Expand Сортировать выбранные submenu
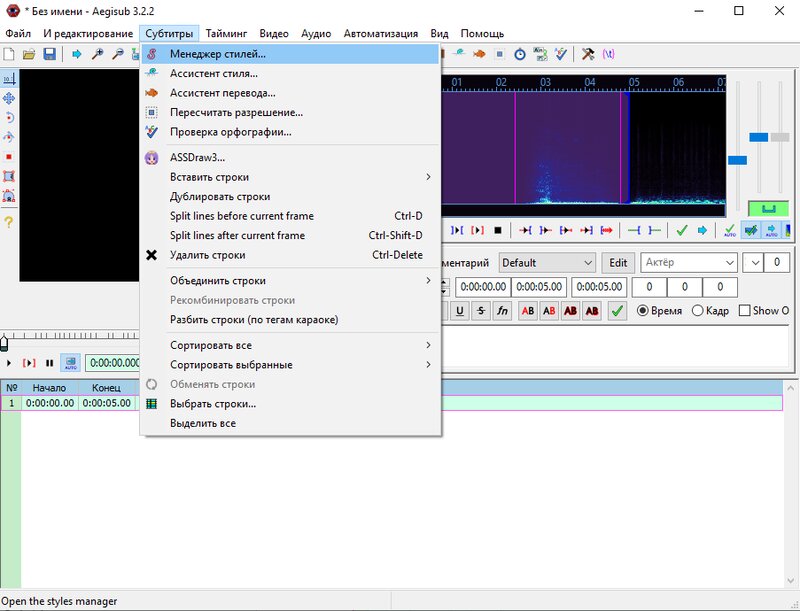Screen dimensions: 800x611 (x=290, y=365)
